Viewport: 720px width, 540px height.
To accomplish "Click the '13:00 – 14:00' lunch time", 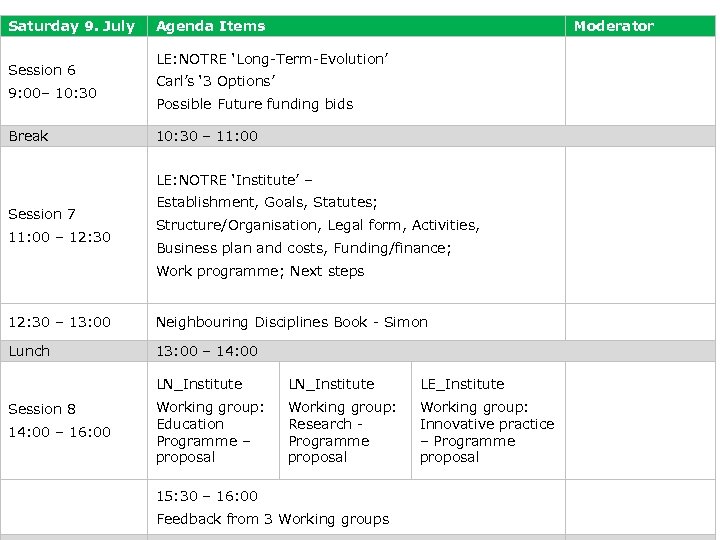I will [x=207, y=351].
